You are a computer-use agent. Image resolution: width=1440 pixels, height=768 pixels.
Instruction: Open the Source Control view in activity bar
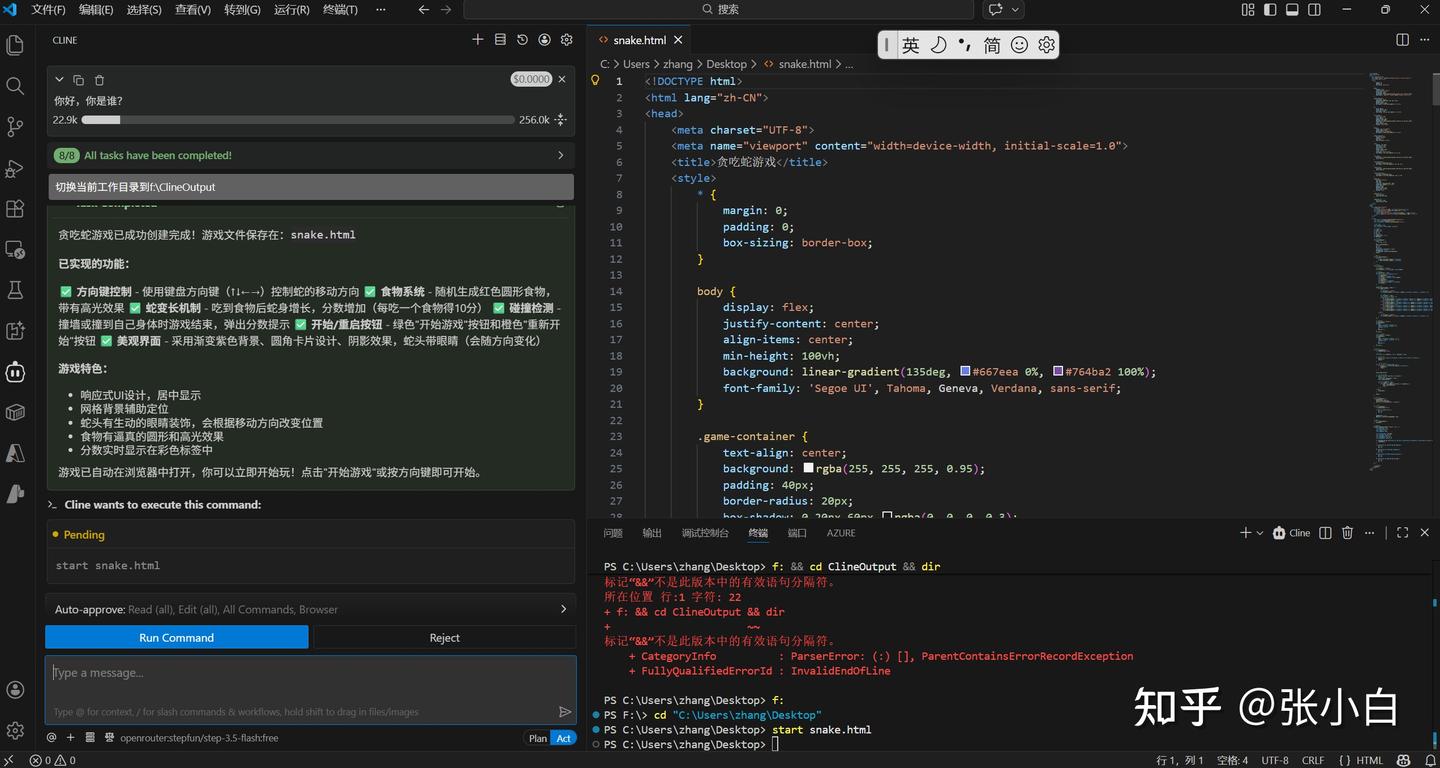coord(15,127)
